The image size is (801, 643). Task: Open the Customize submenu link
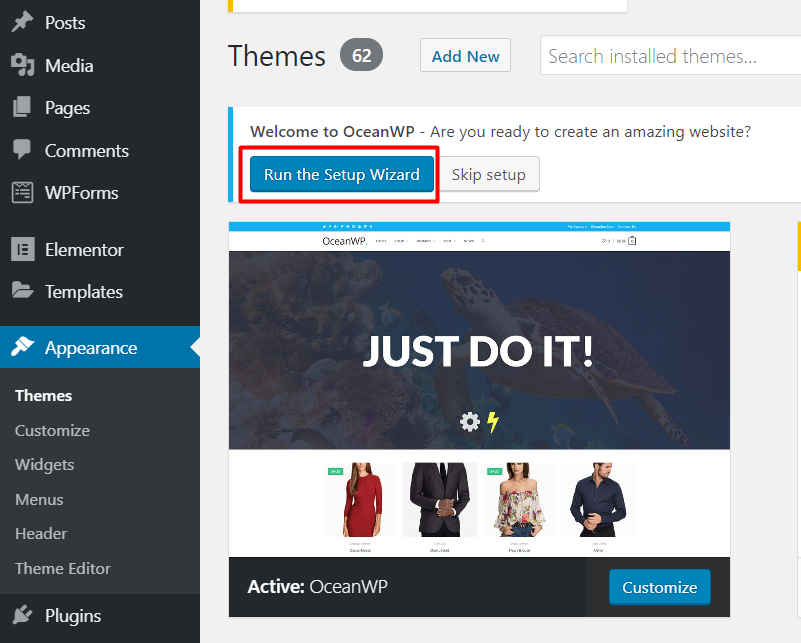coord(52,431)
